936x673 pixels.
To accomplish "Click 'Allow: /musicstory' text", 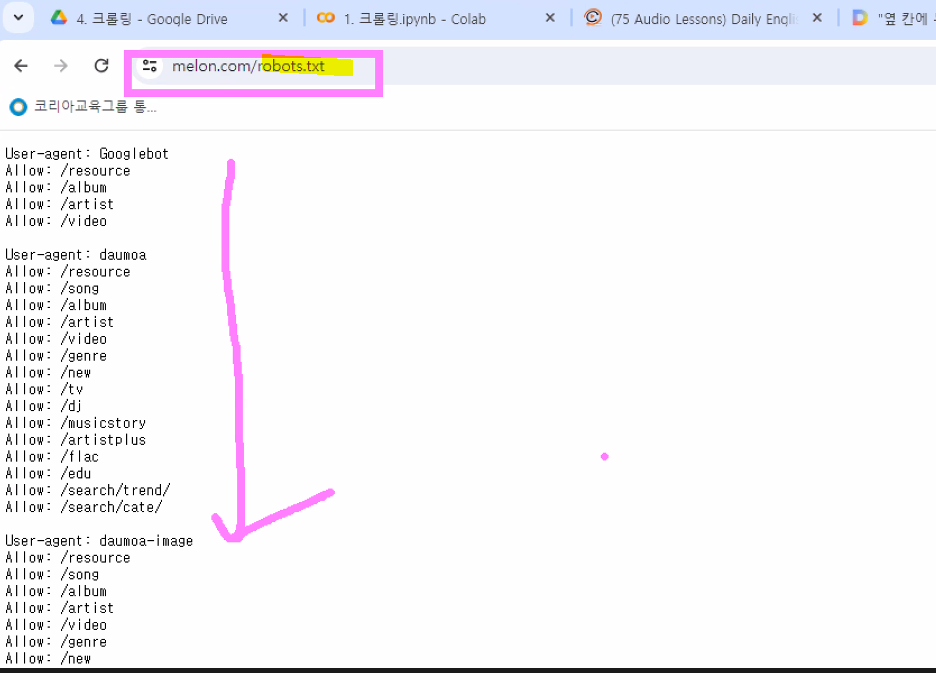I will [76, 423].
